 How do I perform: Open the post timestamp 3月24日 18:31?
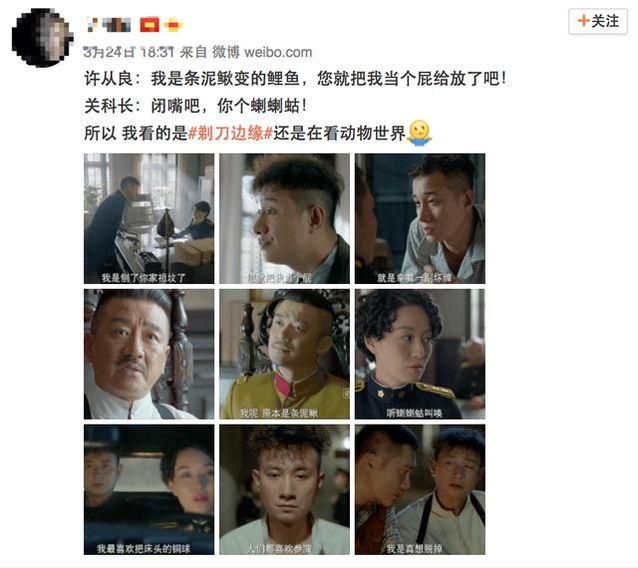pyautogui.click(x=129, y=52)
